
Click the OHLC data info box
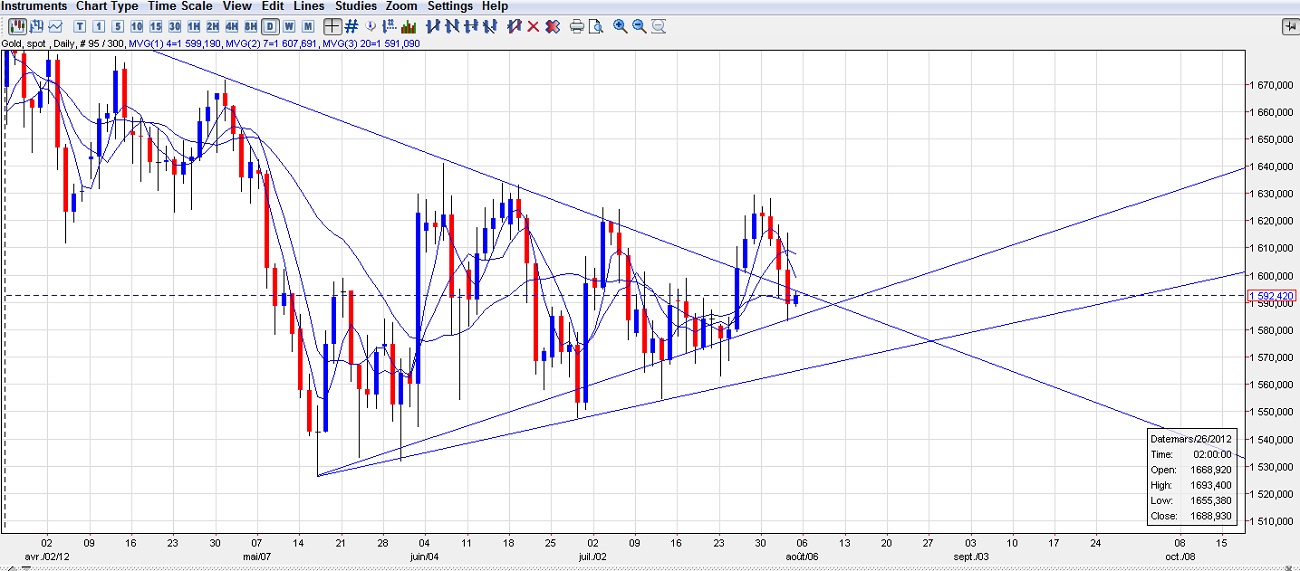click(1192, 478)
